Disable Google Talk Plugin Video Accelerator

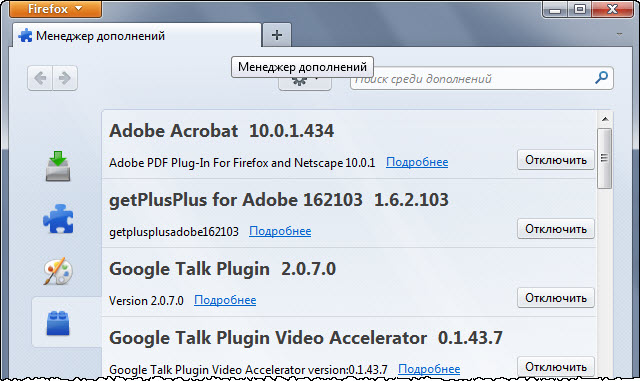pyautogui.click(x=556, y=367)
